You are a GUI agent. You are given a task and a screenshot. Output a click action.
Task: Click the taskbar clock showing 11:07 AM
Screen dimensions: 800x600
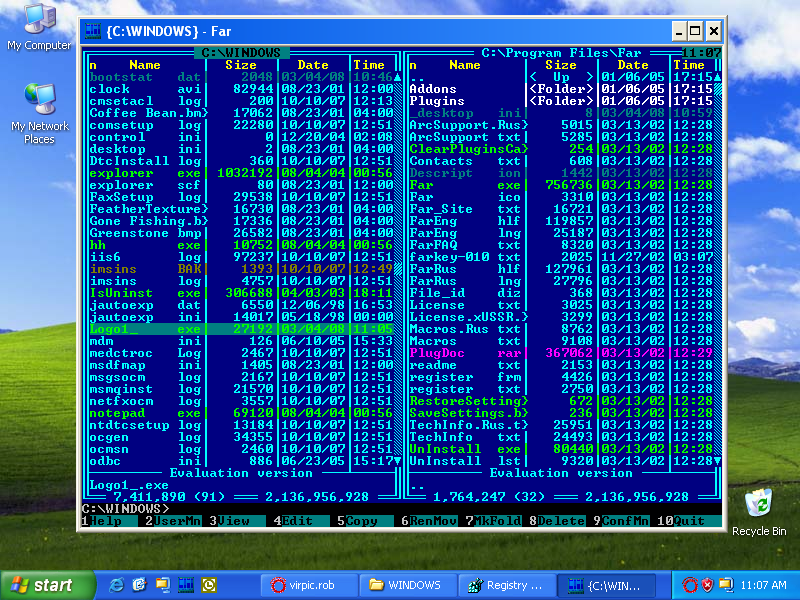[x=763, y=585]
